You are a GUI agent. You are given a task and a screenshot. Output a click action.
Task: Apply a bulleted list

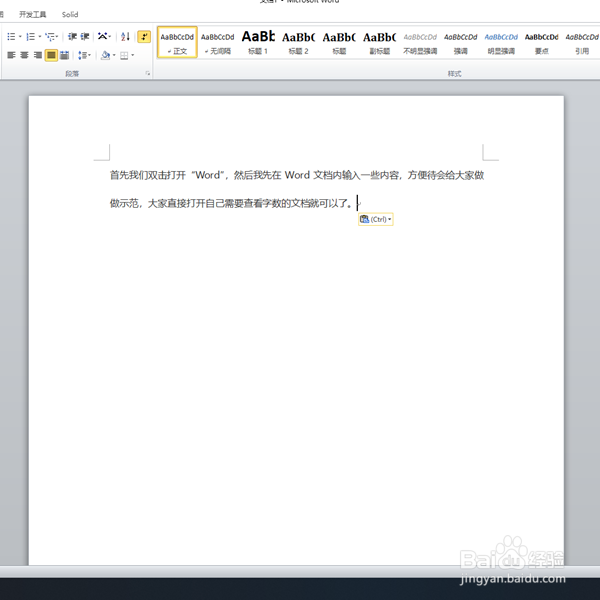(11, 36)
